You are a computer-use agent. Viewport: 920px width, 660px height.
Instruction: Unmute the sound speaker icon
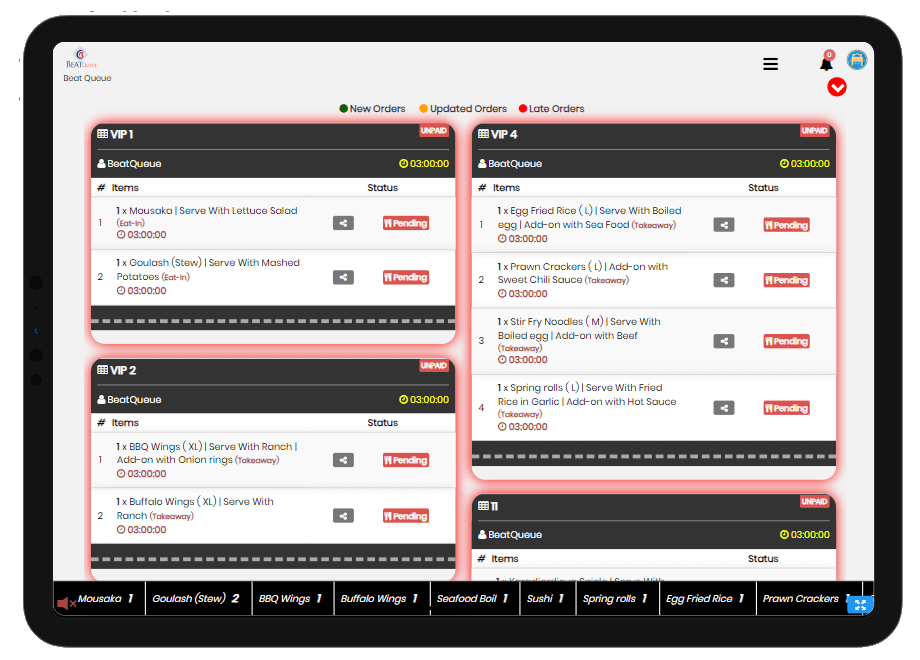click(66, 603)
